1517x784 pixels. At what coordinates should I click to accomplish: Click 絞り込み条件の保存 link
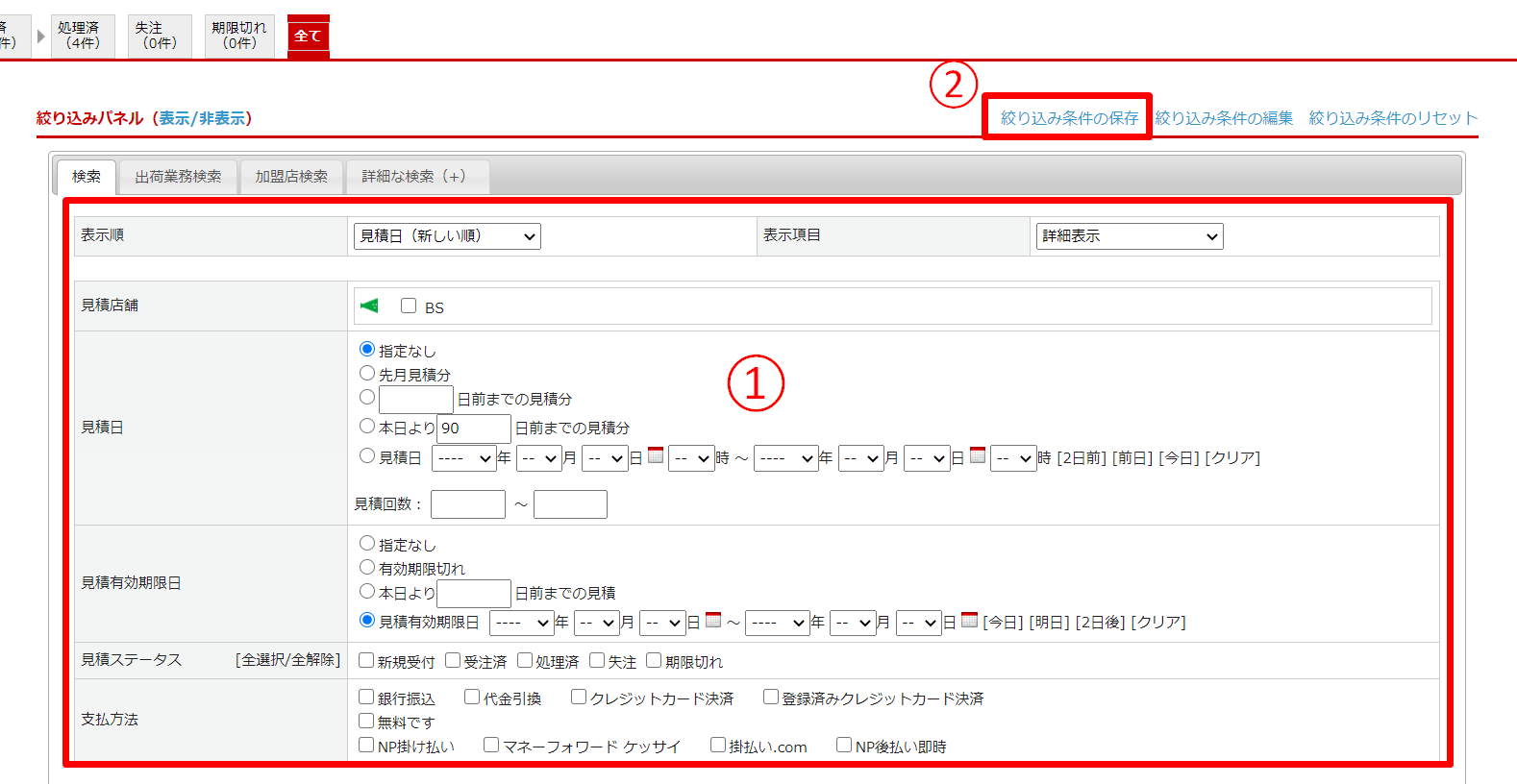point(1069,118)
